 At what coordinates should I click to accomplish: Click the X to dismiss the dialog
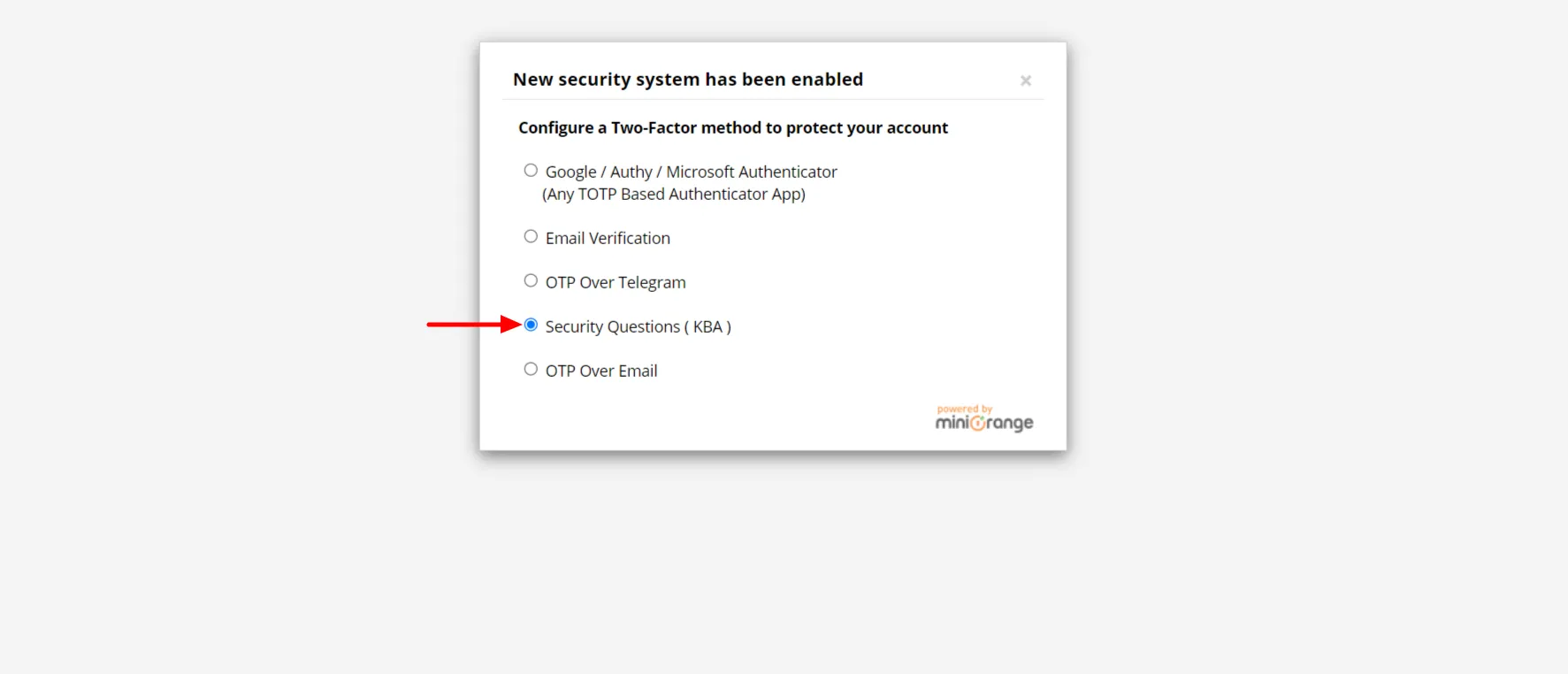1026,80
